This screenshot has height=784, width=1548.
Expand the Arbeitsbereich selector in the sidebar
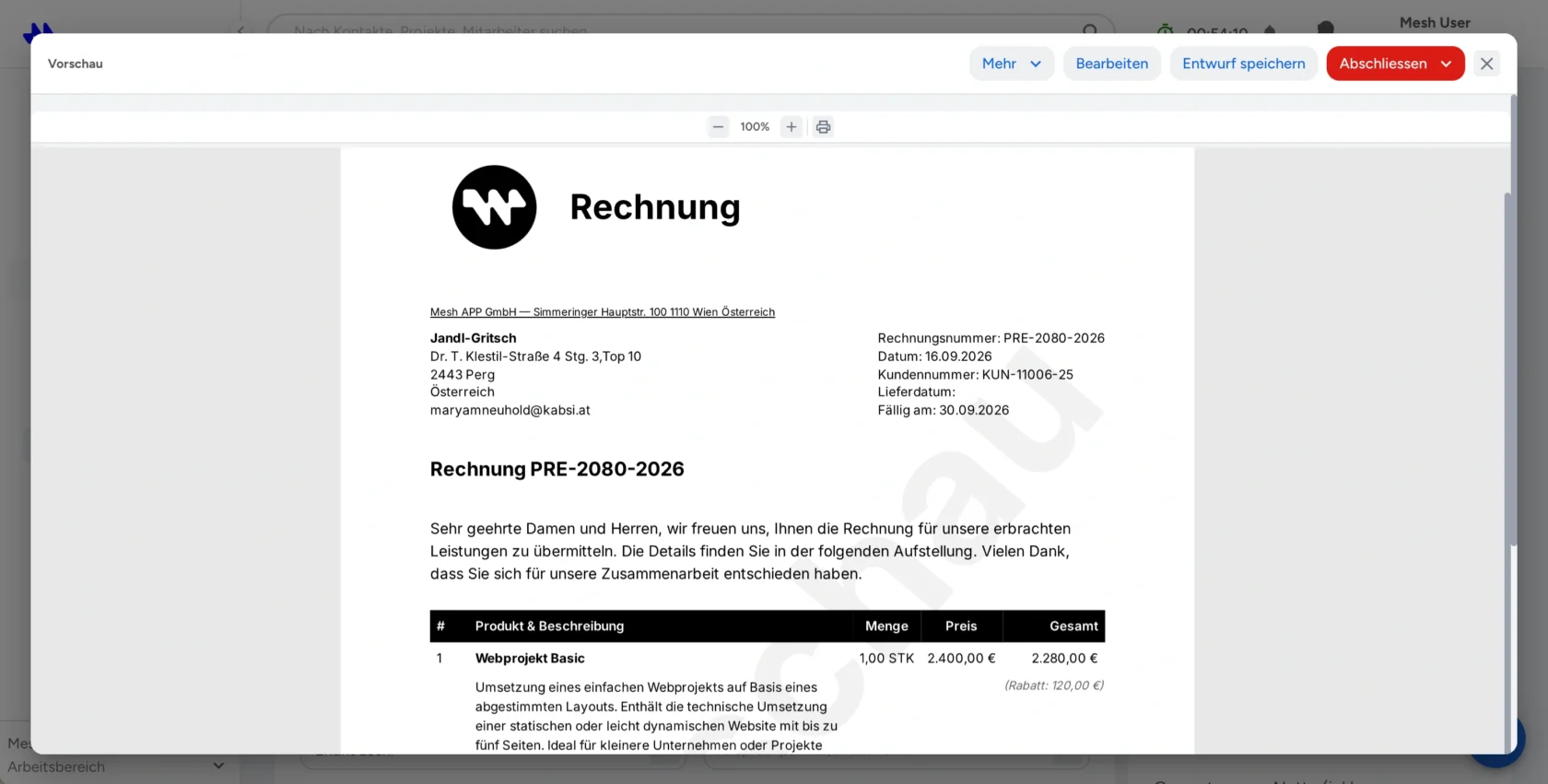(x=217, y=766)
